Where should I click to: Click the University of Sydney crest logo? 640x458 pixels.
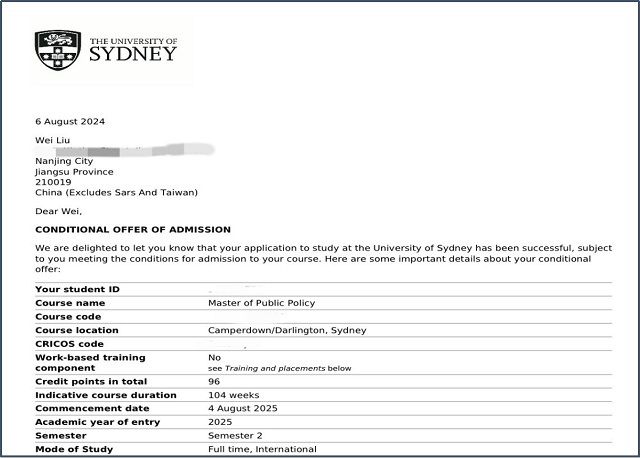[x=58, y=50]
